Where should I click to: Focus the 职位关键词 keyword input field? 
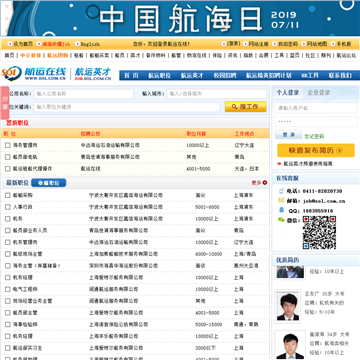coord(127,107)
